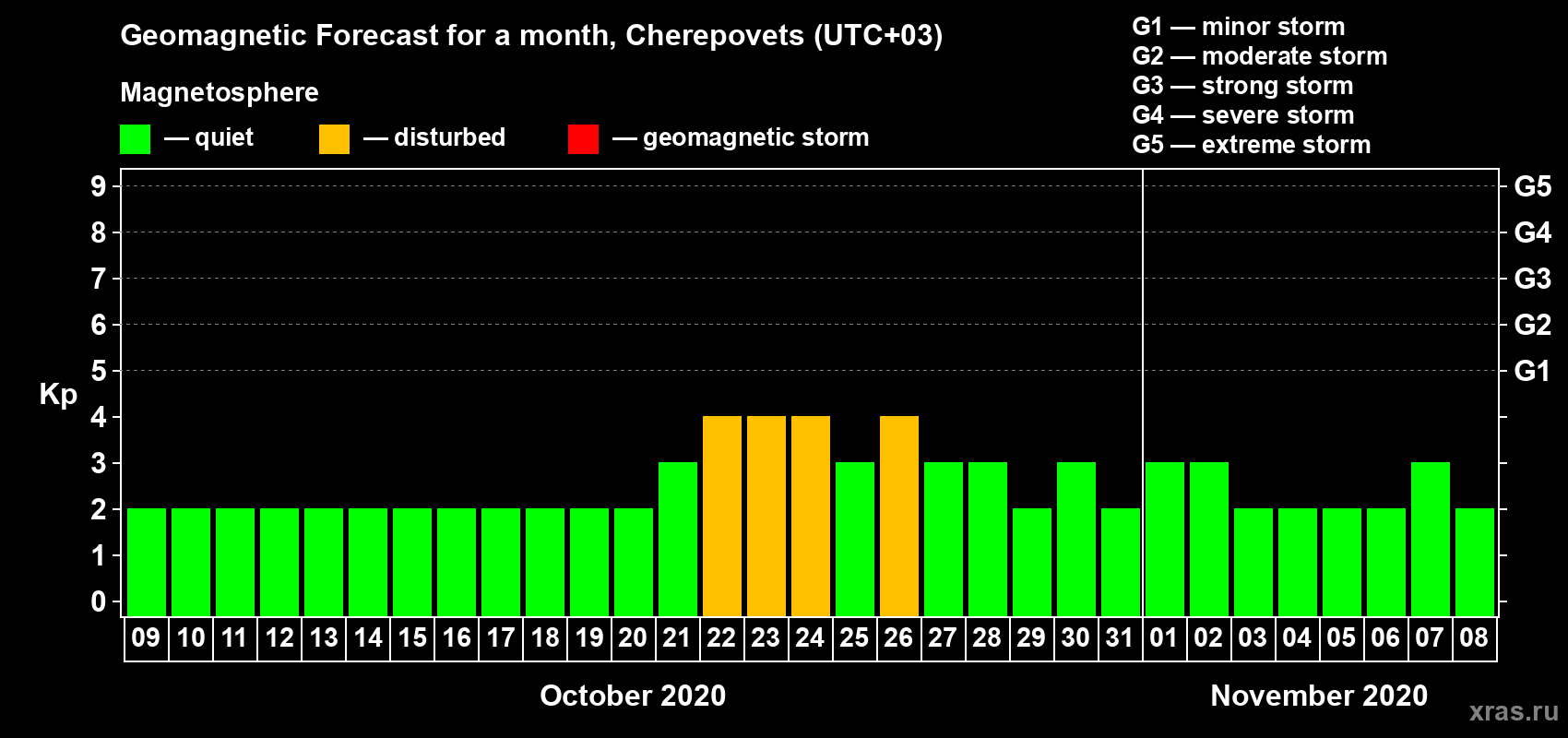Image resolution: width=1568 pixels, height=738 pixels.
Task: Click the Kp value 9 on left axis
Action: (x=99, y=186)
